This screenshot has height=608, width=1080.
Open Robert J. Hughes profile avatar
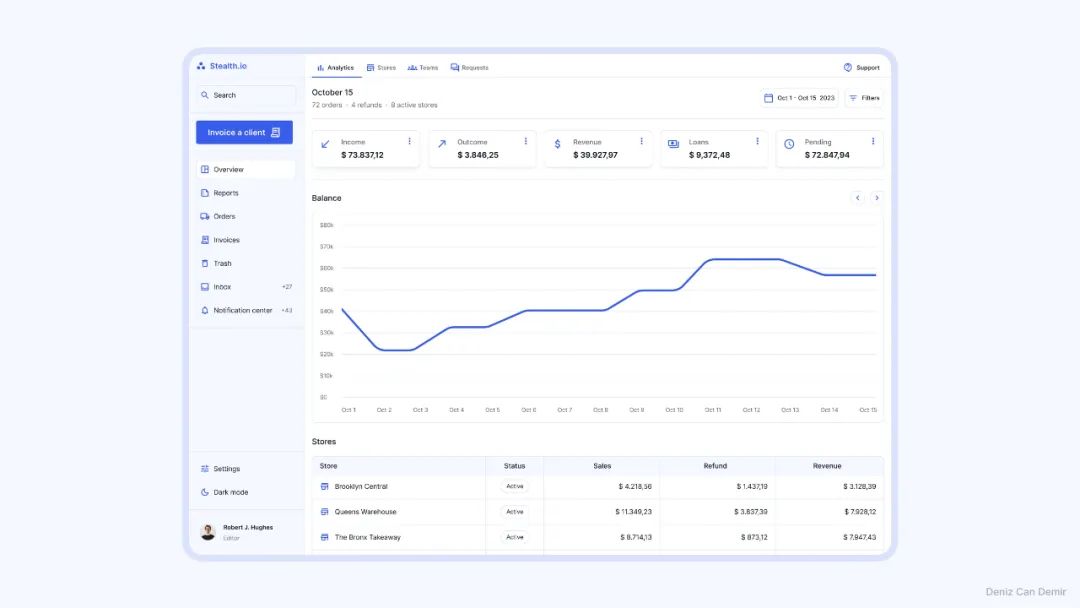pos(208,532)
